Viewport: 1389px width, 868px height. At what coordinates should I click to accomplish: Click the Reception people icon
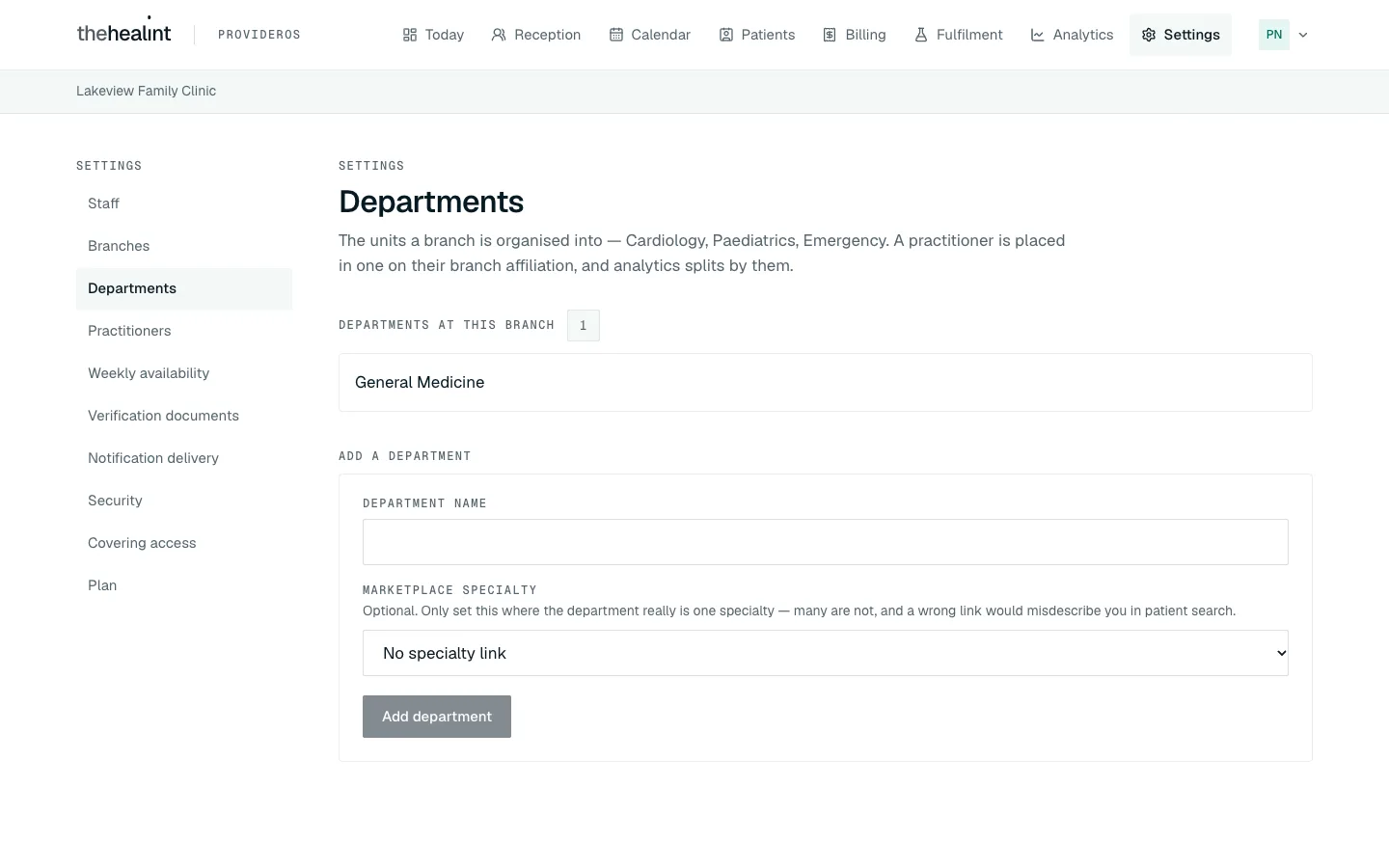point(499,35)
